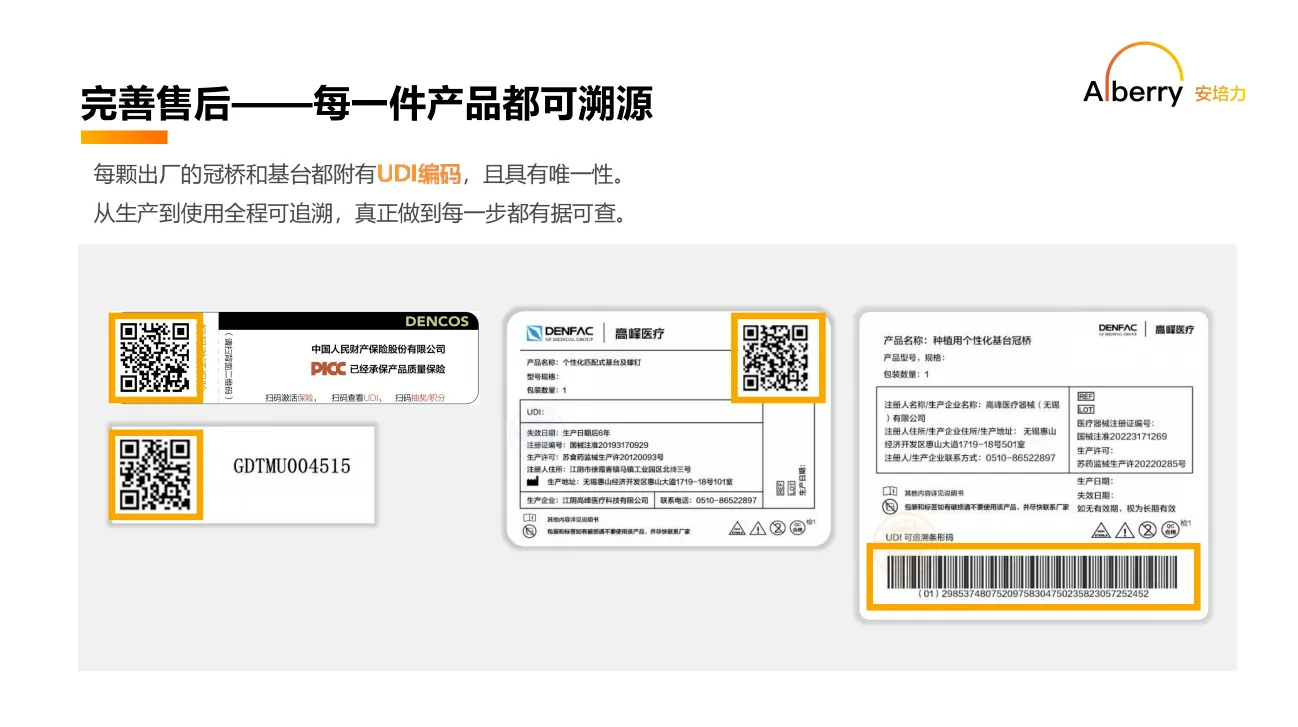Click 产品型号, 规格 on the 种植用个性化基台冠桥 label

tap(914, 357)
